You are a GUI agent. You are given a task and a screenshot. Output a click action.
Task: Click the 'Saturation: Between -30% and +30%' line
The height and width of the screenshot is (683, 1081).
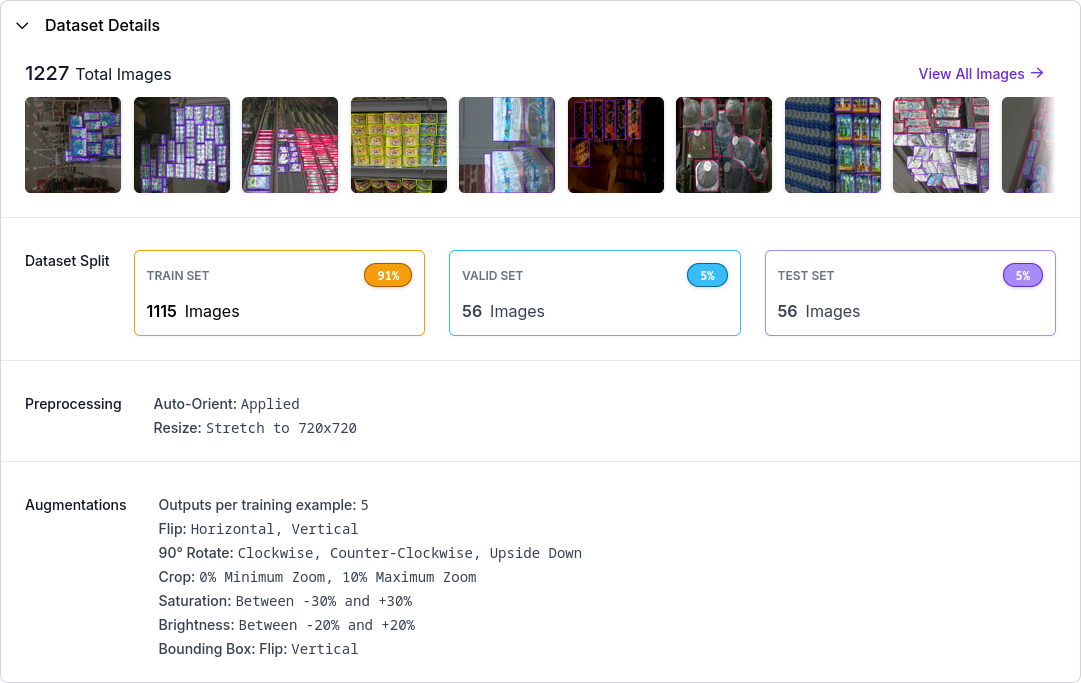click(x=285, y=601)
